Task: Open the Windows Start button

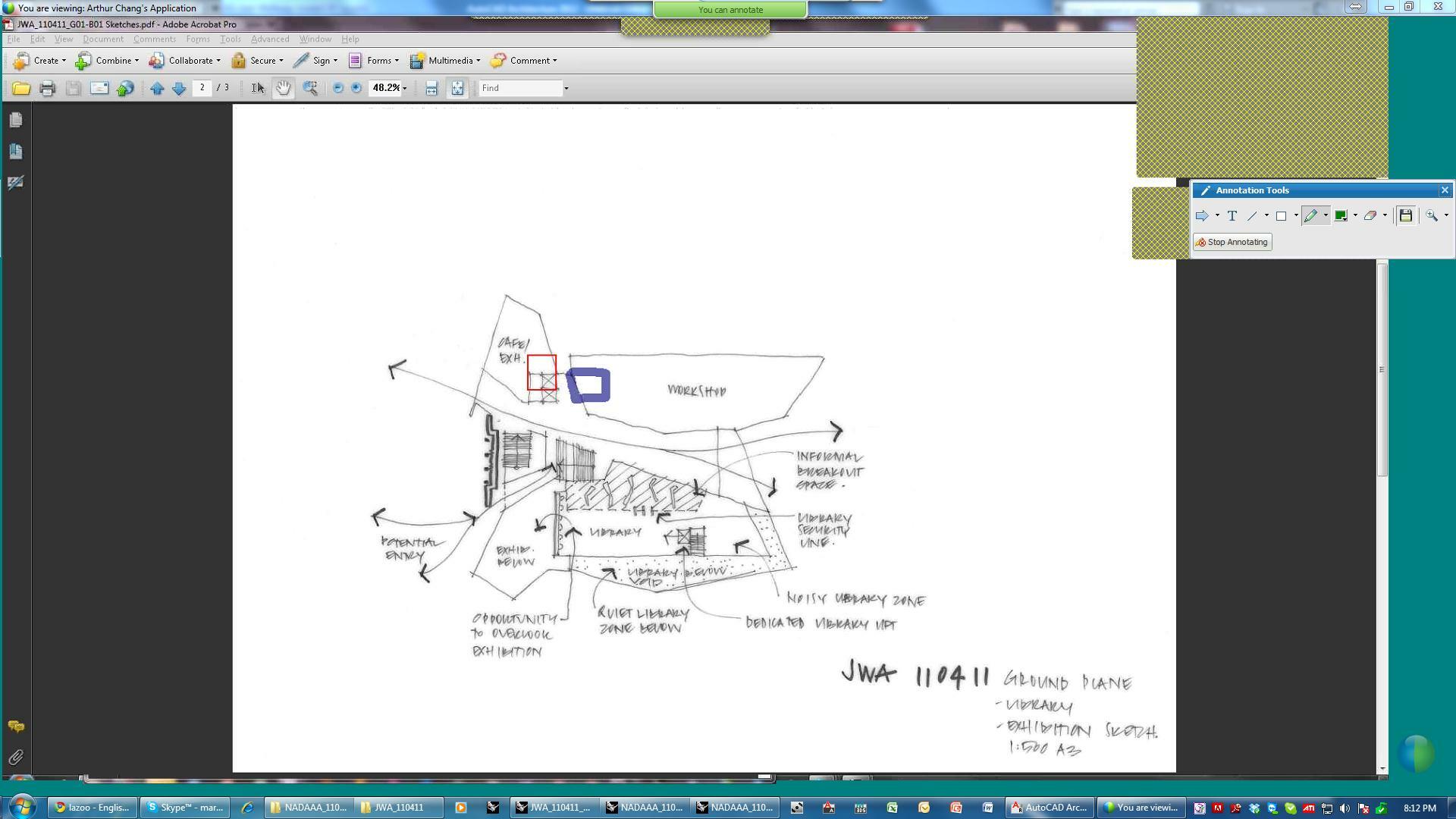Action: [21, 807]
